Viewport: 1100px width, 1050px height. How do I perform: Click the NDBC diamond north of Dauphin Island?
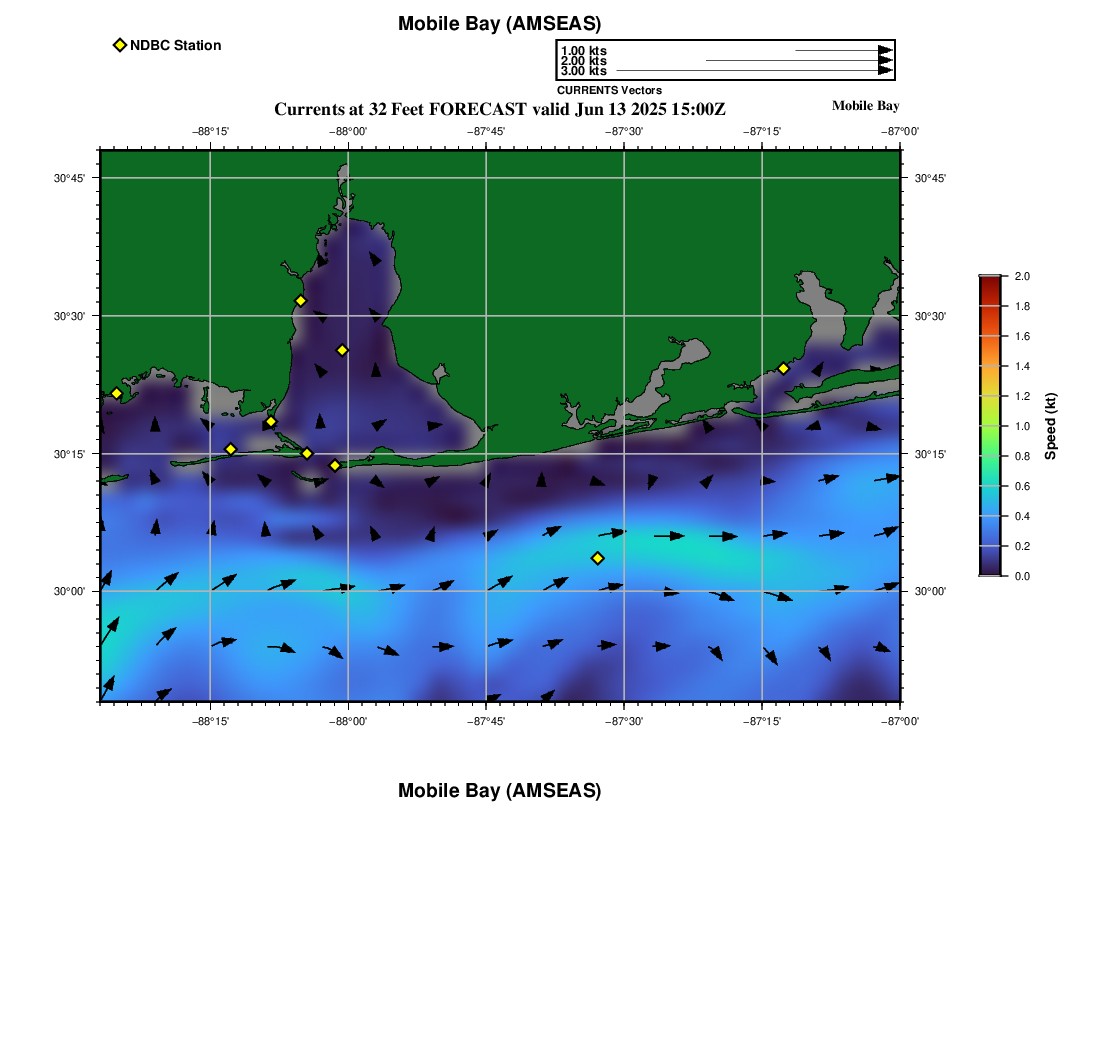[x=271, y=422]
